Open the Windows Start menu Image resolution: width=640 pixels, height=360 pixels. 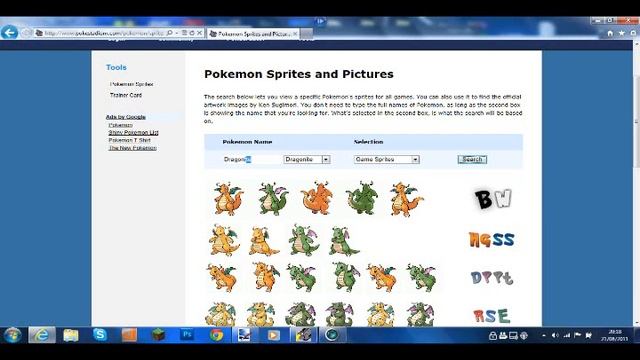(13, 335)
